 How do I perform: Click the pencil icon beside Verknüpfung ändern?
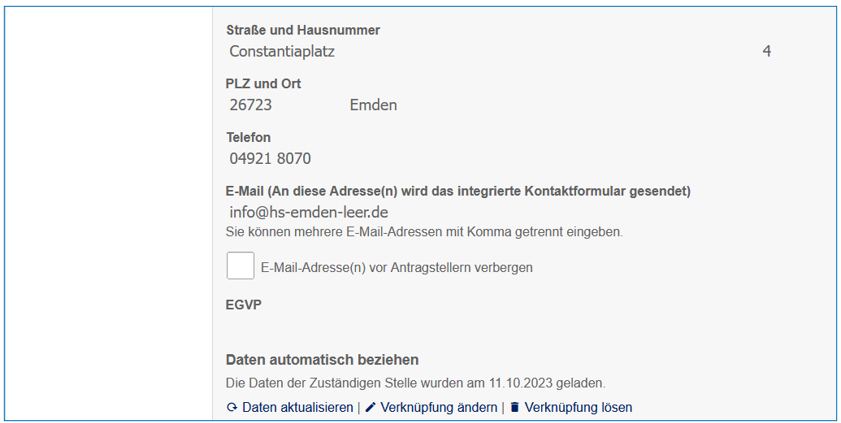(370, 408)
